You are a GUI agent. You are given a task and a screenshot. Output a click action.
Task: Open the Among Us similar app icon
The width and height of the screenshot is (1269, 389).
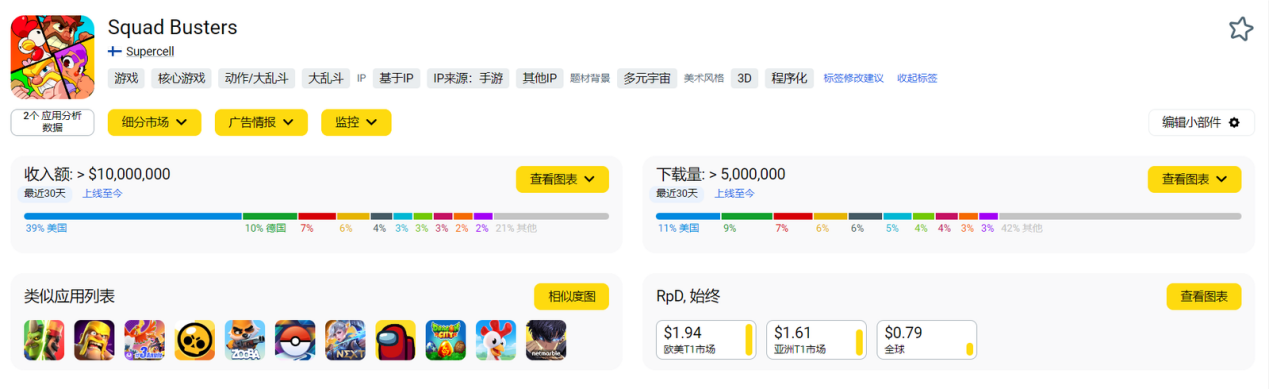click(x=396, y=340)
